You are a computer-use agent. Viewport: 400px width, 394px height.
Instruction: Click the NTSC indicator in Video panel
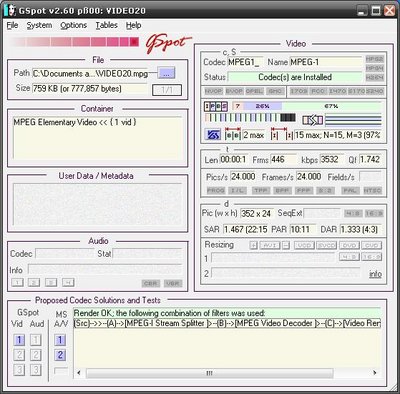(372, 190)
